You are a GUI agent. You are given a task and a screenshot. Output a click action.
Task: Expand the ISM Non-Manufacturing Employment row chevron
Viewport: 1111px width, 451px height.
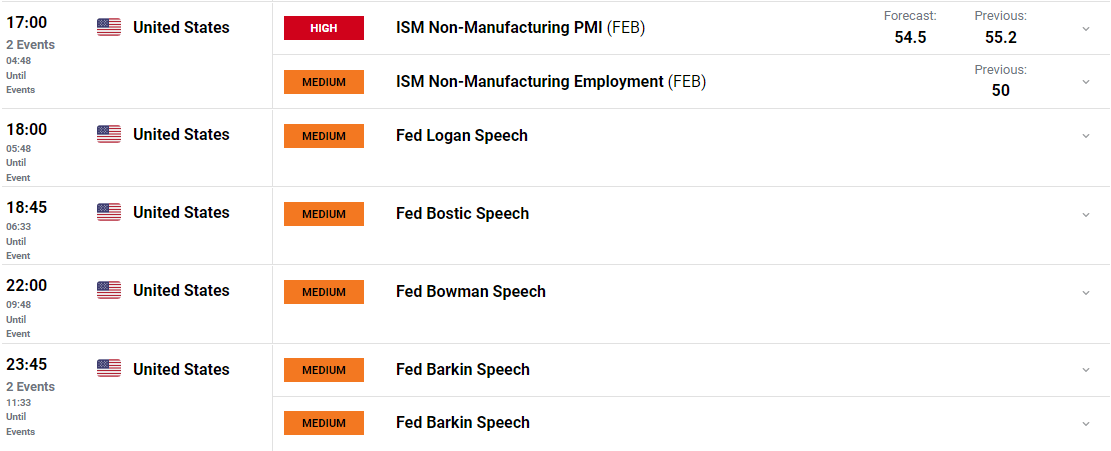(x=1086, y=82)
